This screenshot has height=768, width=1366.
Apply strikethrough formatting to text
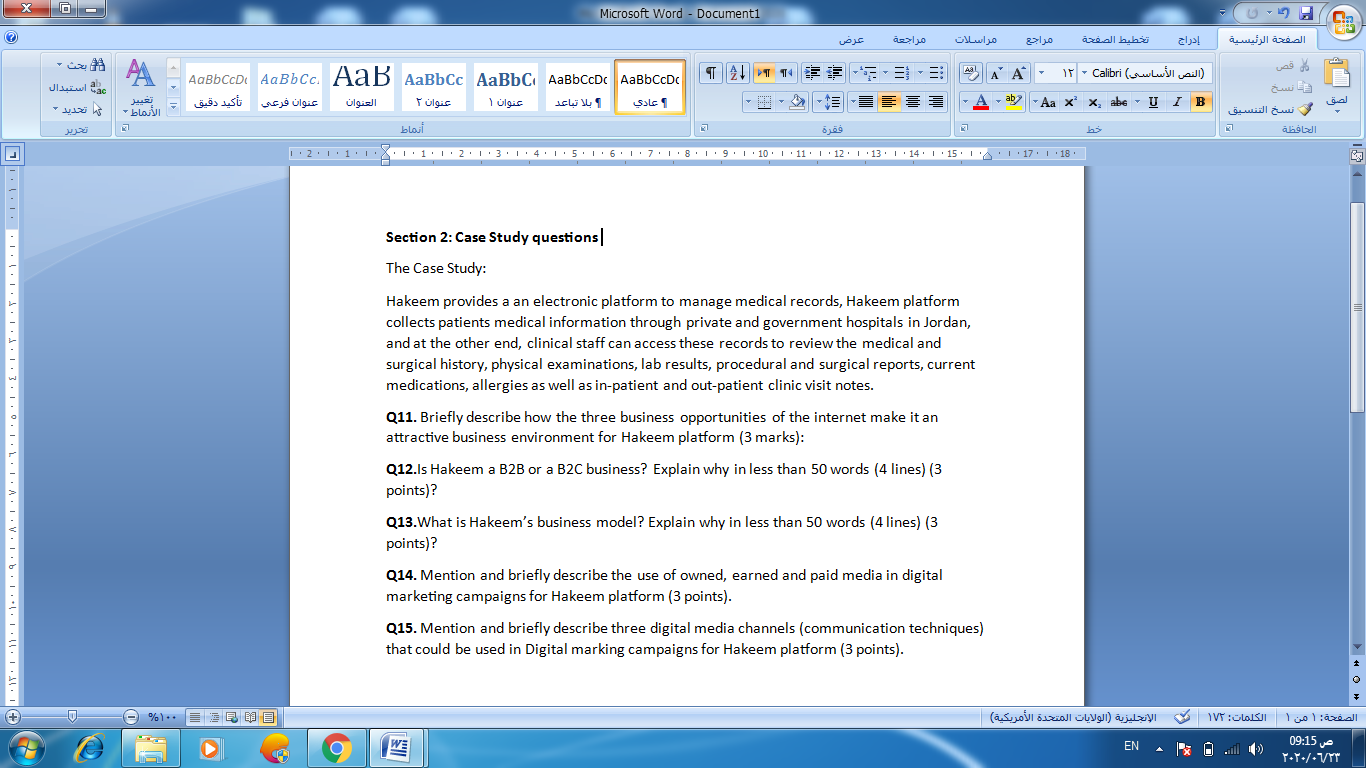tap(1119, 101)
